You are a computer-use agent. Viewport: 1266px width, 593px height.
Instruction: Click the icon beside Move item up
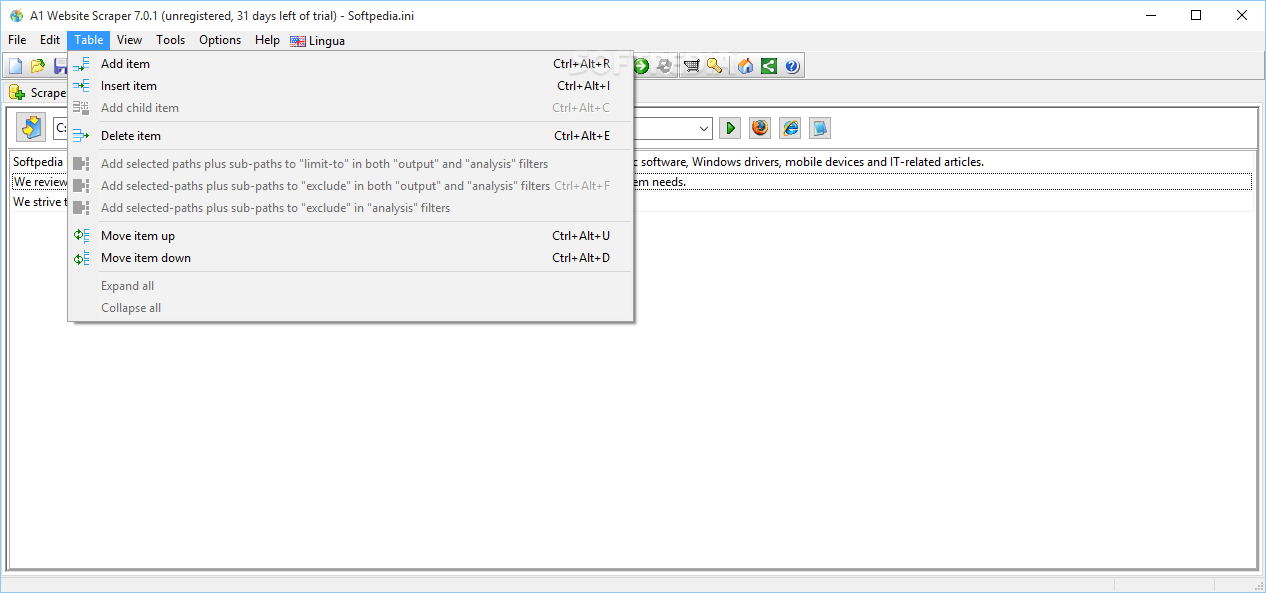point(82,236)
